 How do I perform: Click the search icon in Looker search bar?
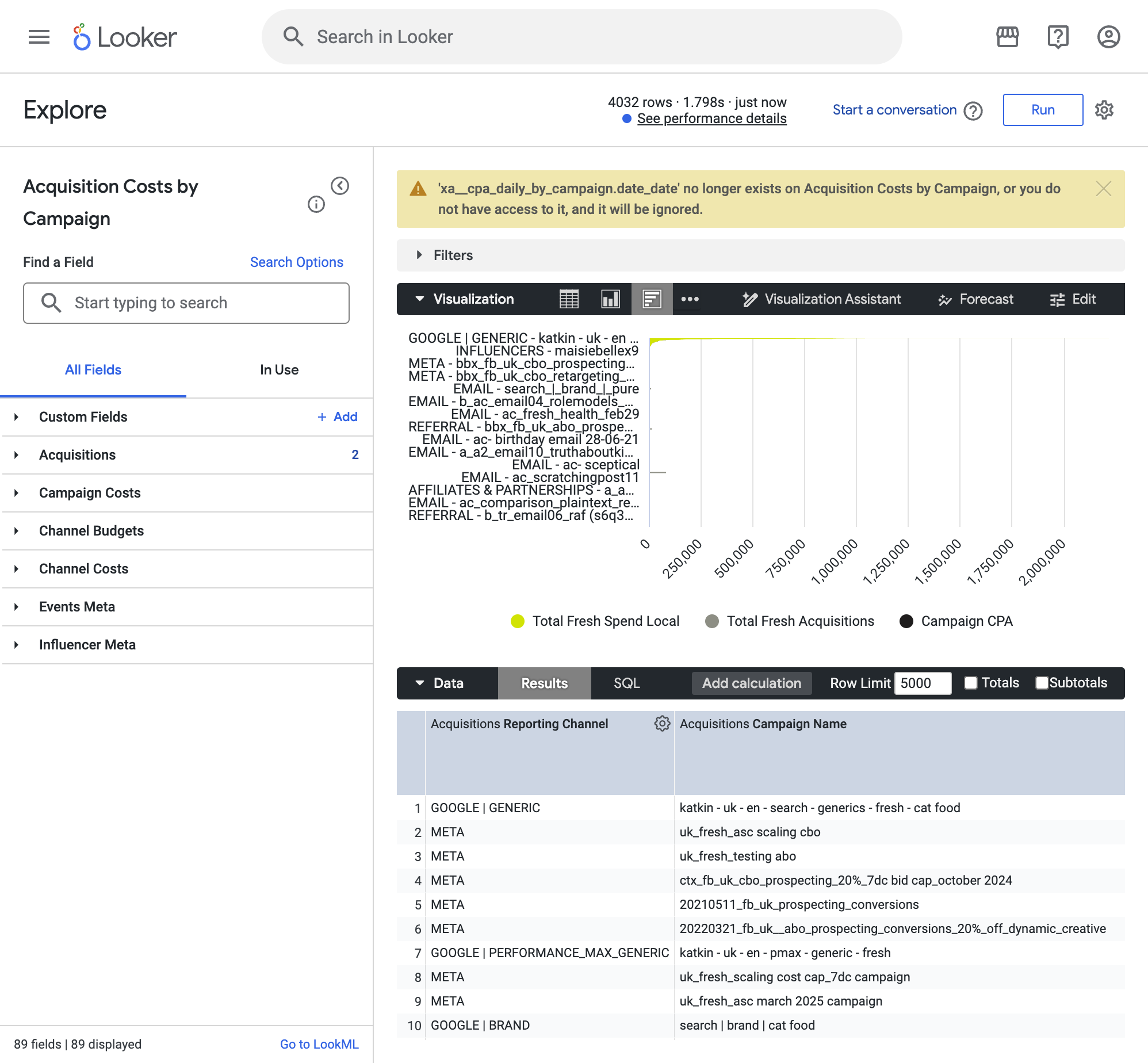pos(293,37)
